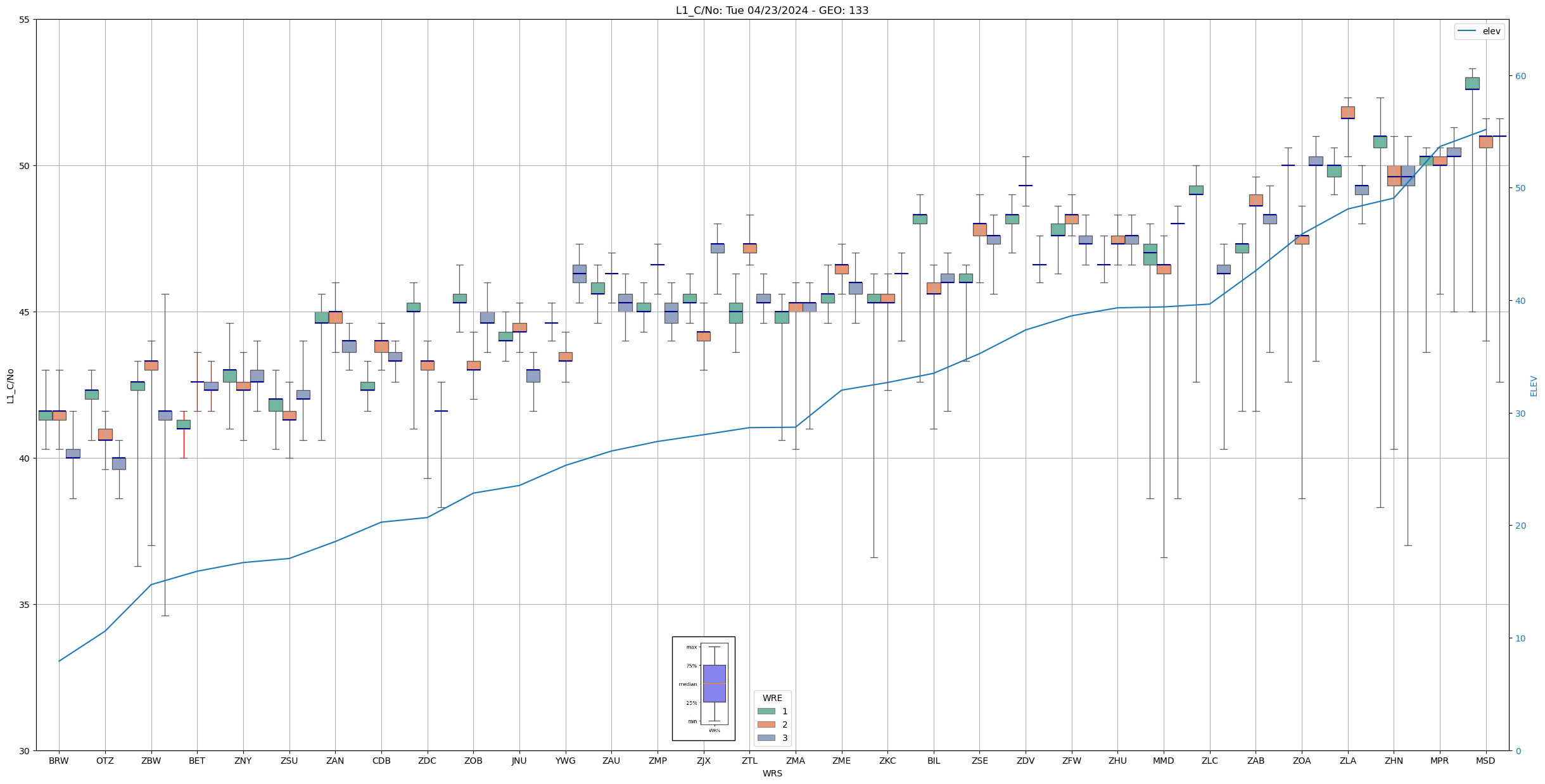Click the blue-gray WRE 3 legend swatch

click(x=766, y=738)
